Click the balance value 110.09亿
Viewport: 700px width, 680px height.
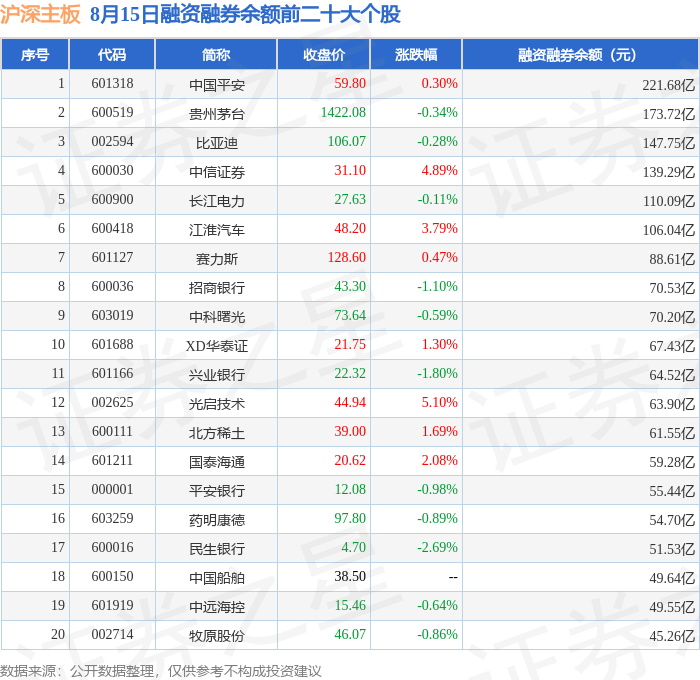669,201
